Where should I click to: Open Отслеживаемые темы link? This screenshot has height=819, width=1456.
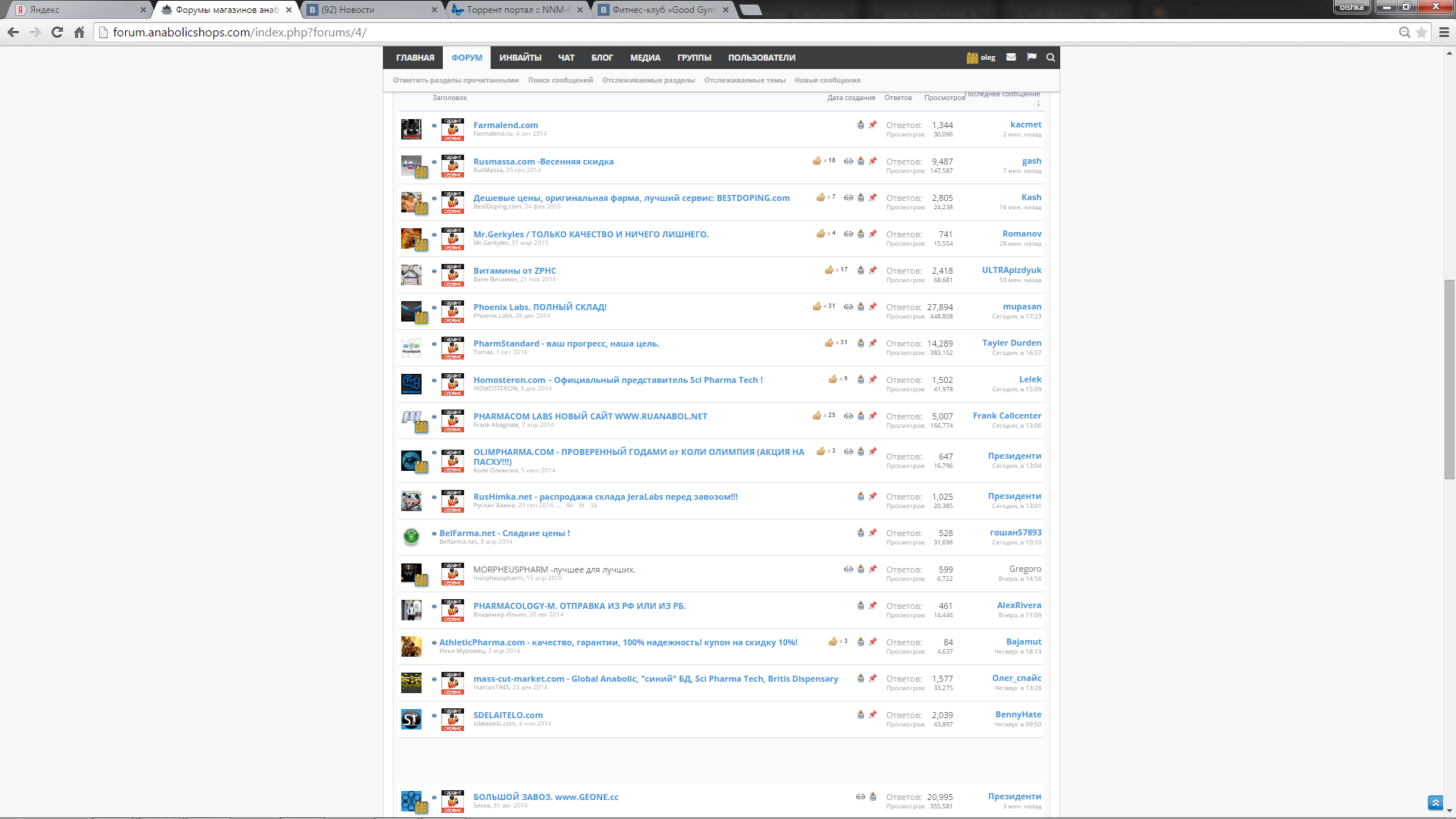(x=745, y=80)
